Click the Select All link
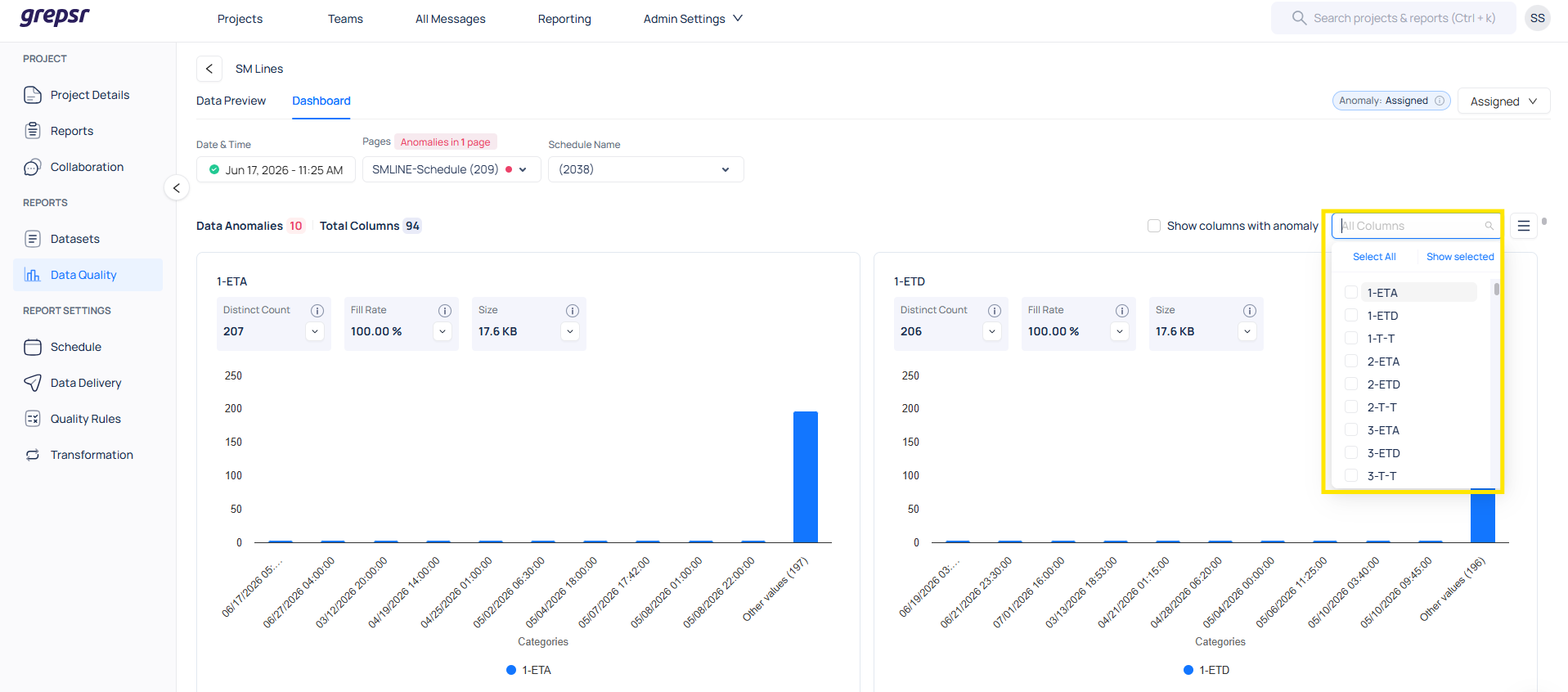This screenshot has width=1568, height=692. [1374, 257]
